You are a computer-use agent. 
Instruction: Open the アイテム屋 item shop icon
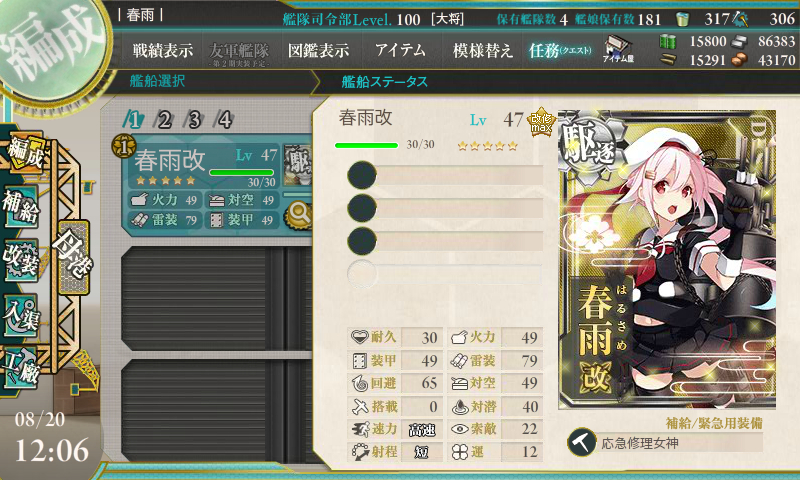[618, 49]
